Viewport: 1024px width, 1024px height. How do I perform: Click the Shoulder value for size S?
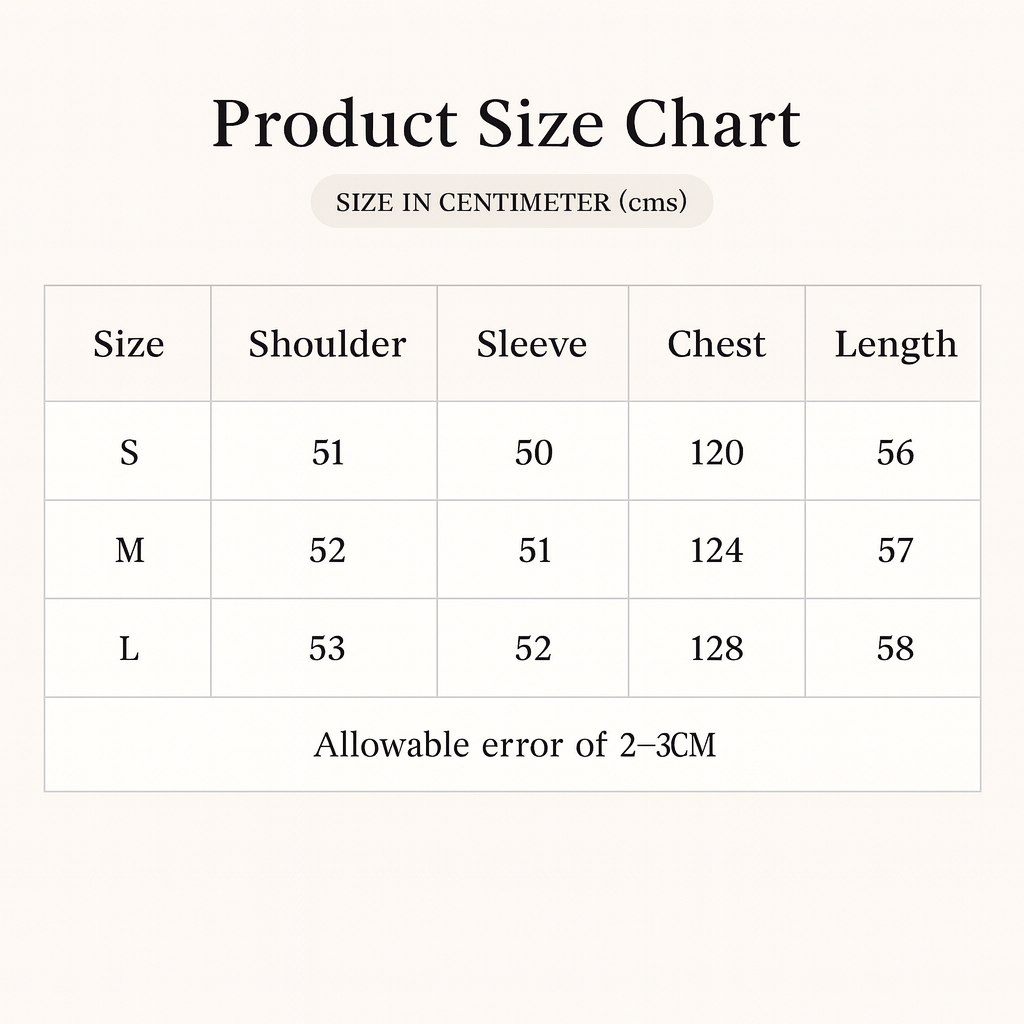pyautogui.click(x=328, y=453)
